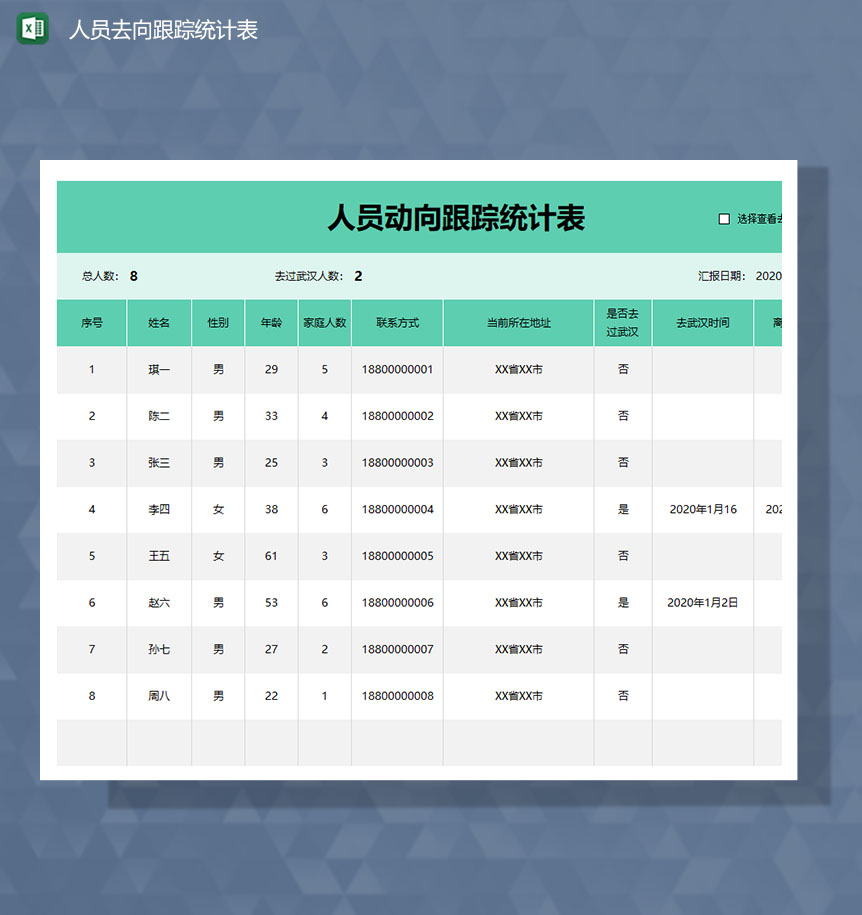This screenshot has height=915, width=862.
Task: Click the 是否去过武汉 column header
Action: [x=622, y=322]
